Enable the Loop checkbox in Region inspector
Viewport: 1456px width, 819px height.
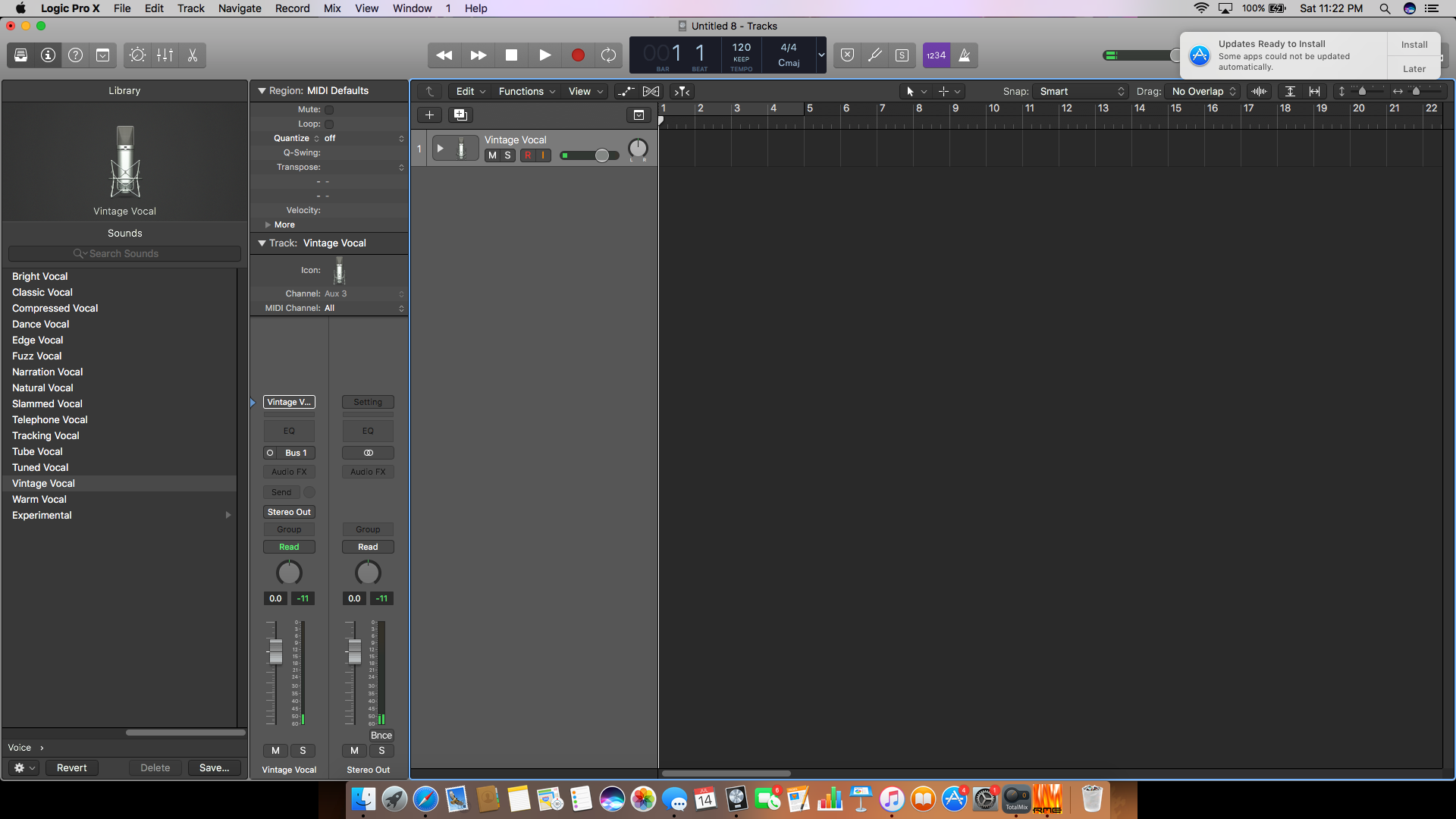pyautogui.click(x=329, y=124)
